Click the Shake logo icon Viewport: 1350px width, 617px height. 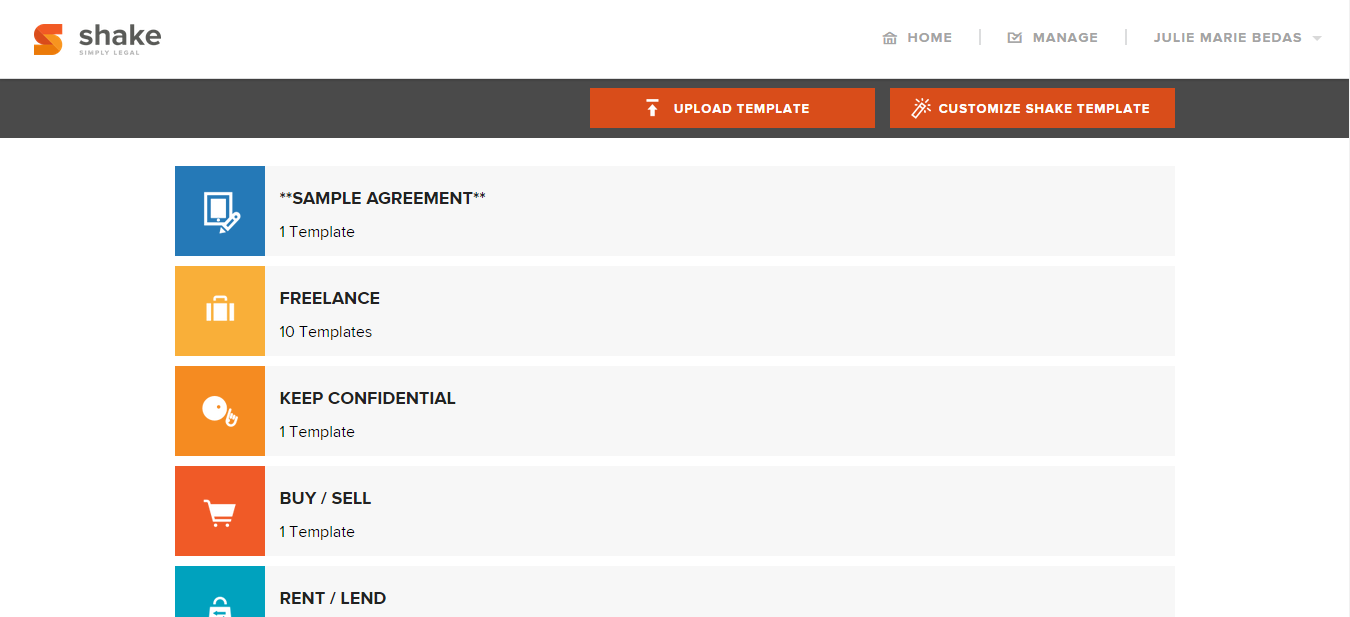(x=48, y=39)
